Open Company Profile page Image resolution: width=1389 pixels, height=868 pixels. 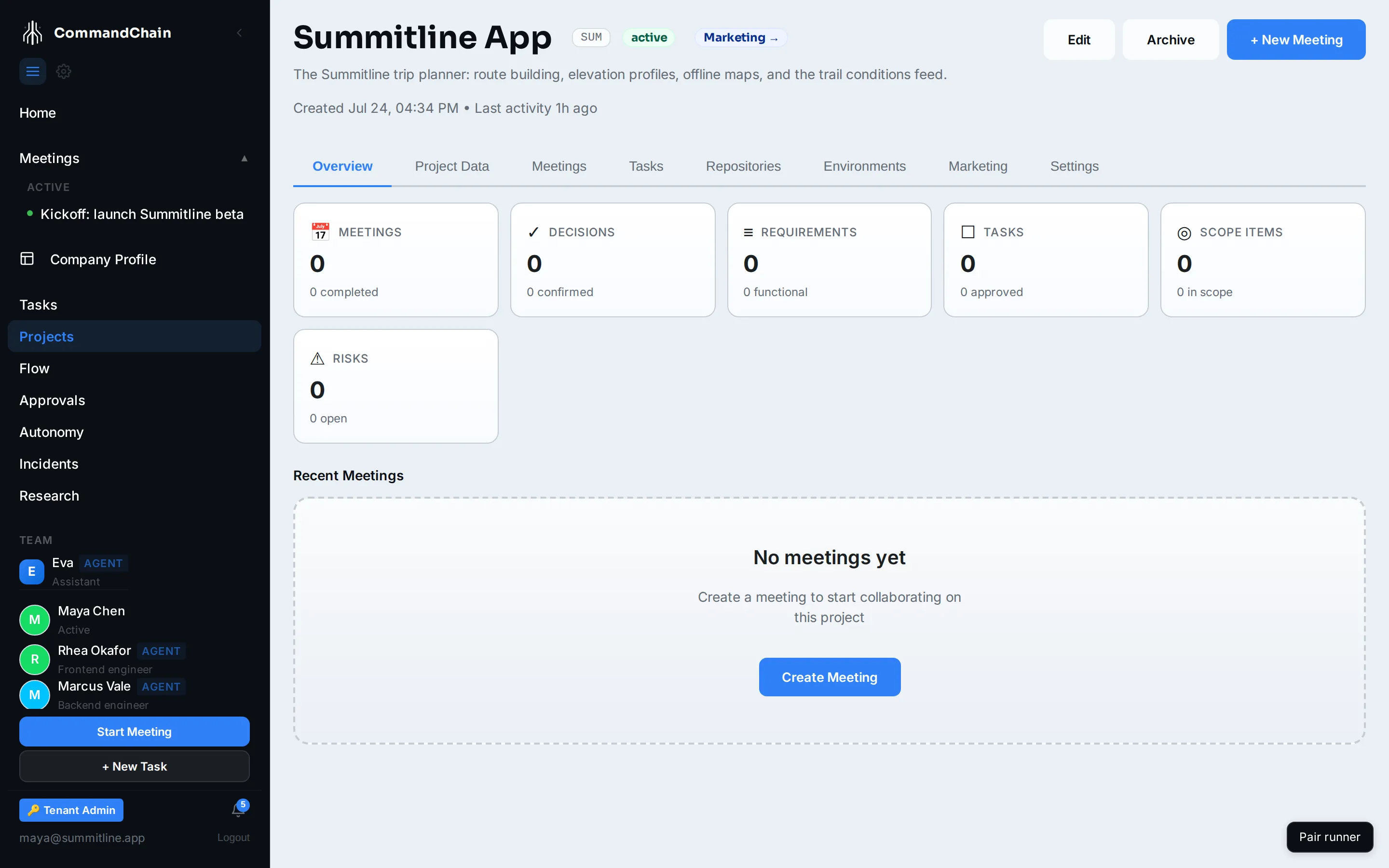click(x=103, y=259)
